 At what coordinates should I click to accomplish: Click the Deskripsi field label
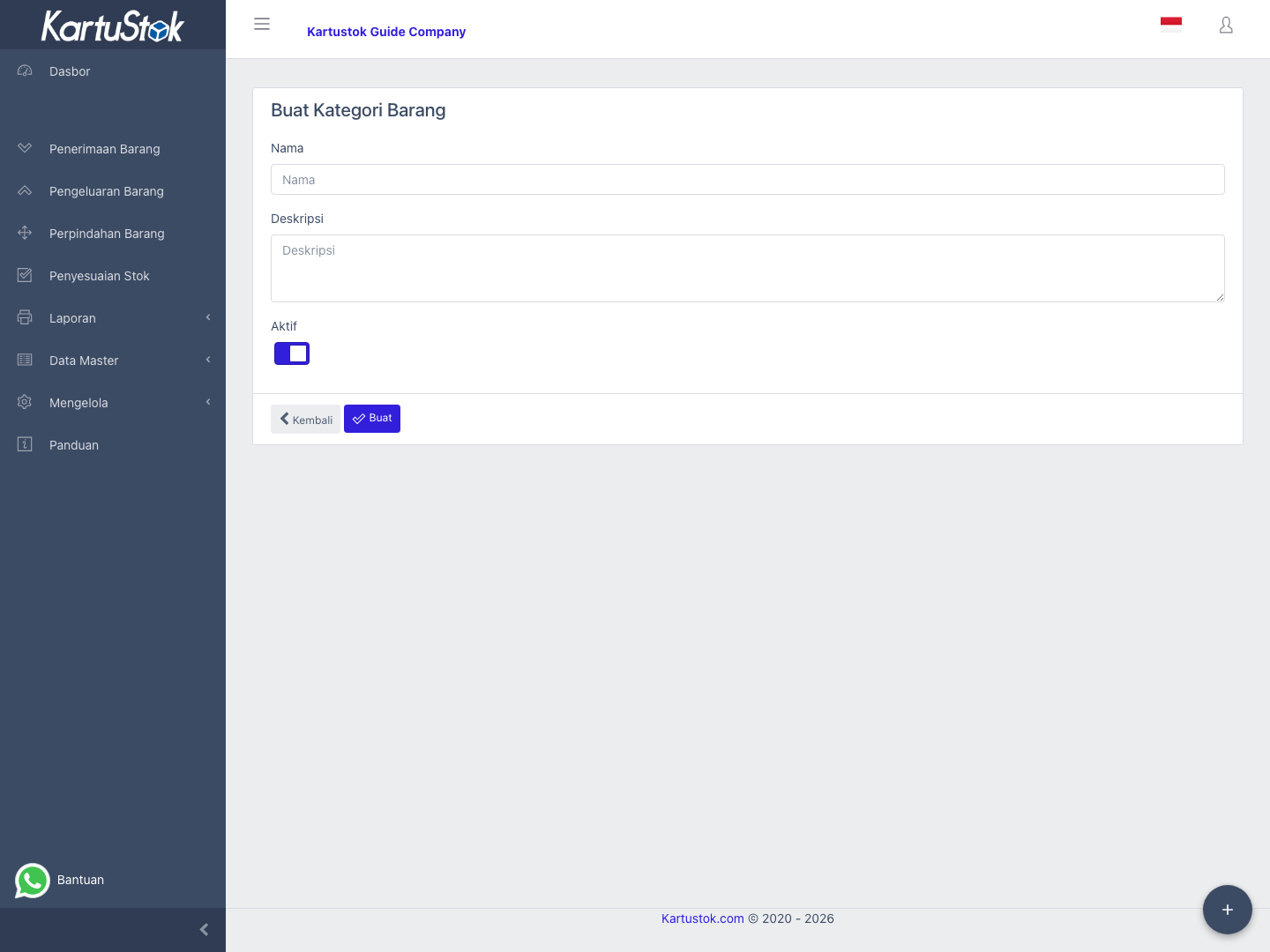coord(297,219)
